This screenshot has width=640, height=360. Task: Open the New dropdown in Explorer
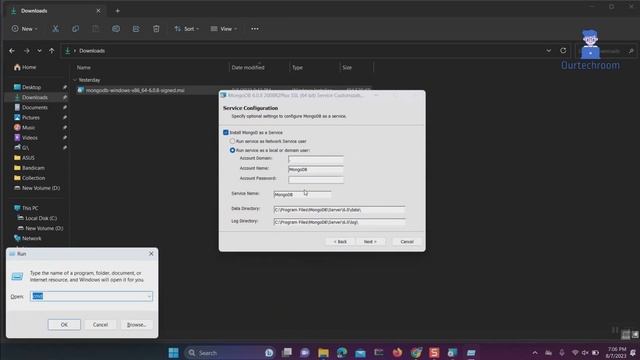pos(25,29)
